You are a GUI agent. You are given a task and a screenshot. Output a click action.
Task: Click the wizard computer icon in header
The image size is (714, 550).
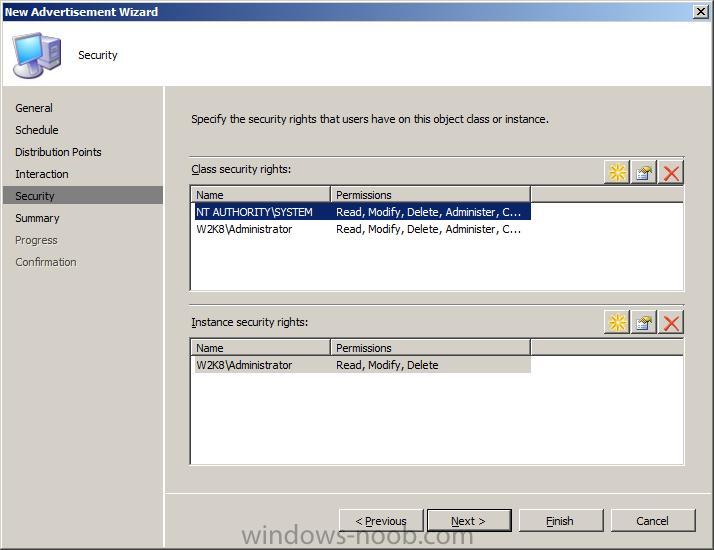(36, 55)
